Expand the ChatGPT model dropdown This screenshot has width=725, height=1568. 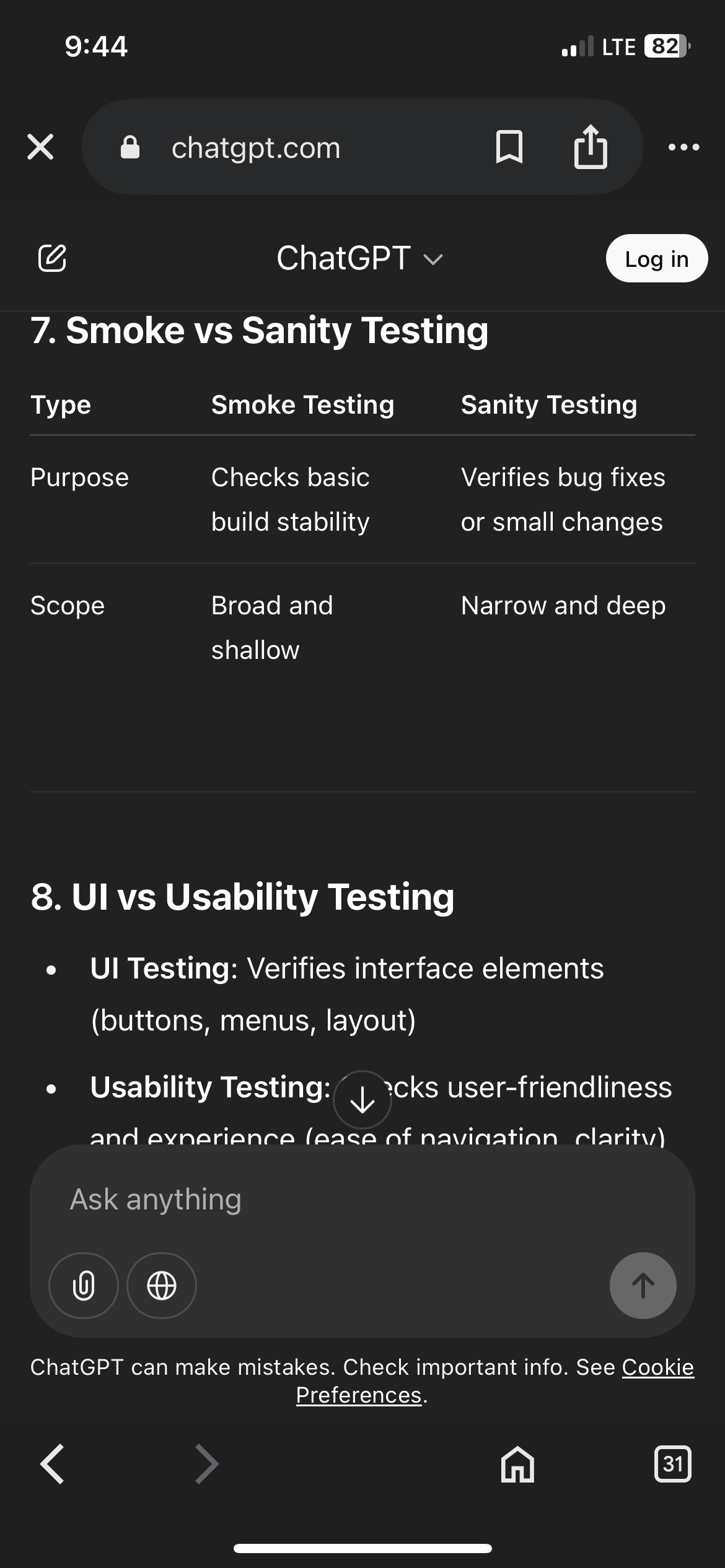(x=360, y=258)
